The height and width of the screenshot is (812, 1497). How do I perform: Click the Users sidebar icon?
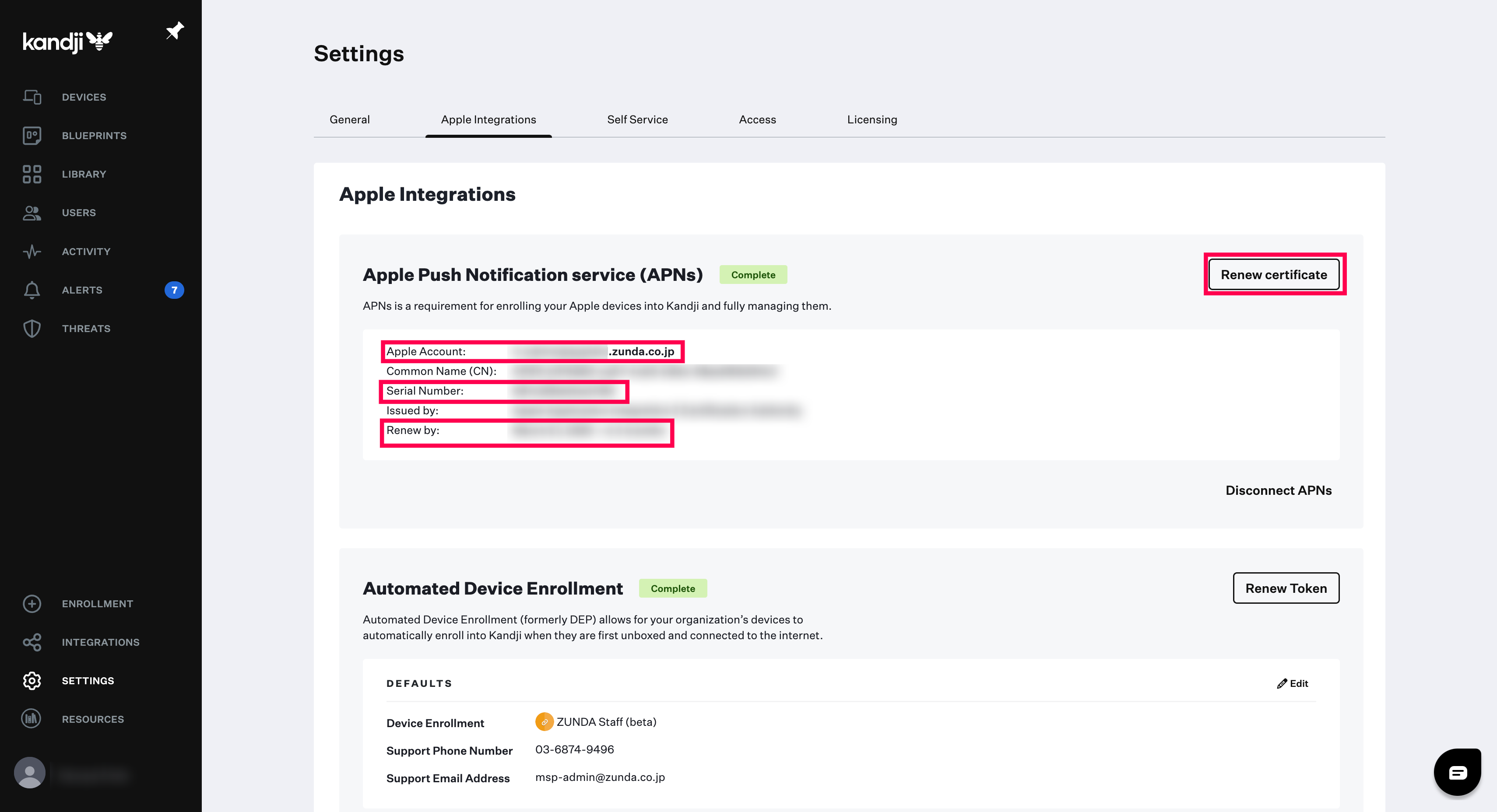coord(32,213)
